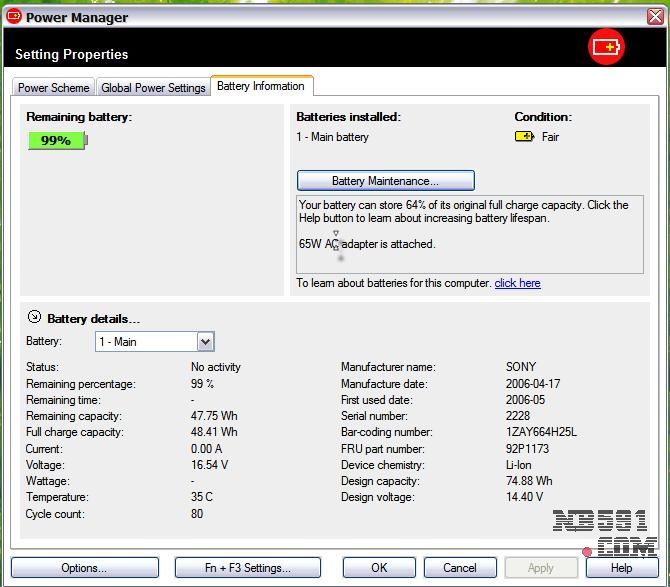The height and width of the screenshot is (587, 670).
Task: Open Fn + F3 Settings
Action: click(x=248, y=567)
